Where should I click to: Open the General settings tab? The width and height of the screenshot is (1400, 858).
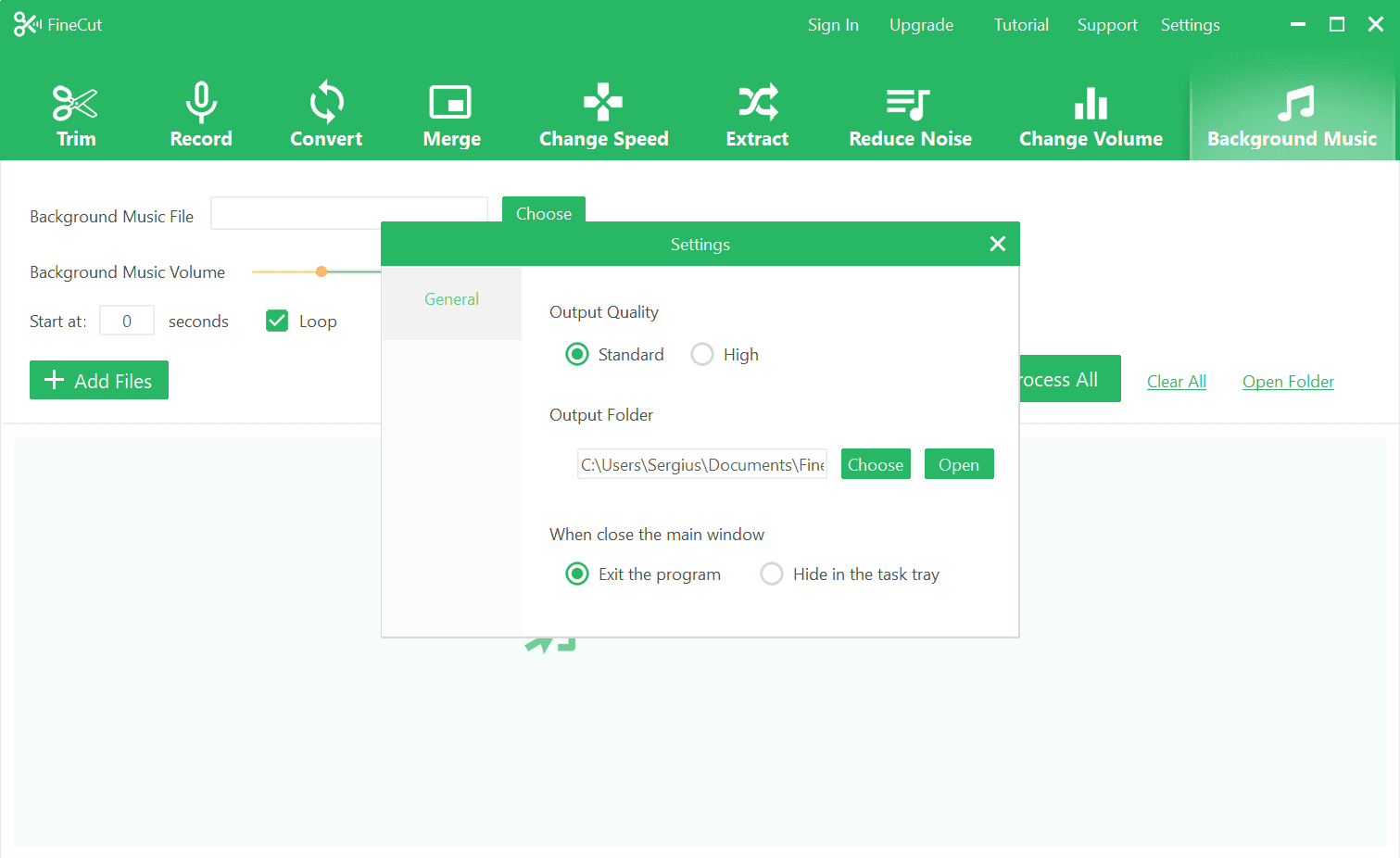point(451,303)
